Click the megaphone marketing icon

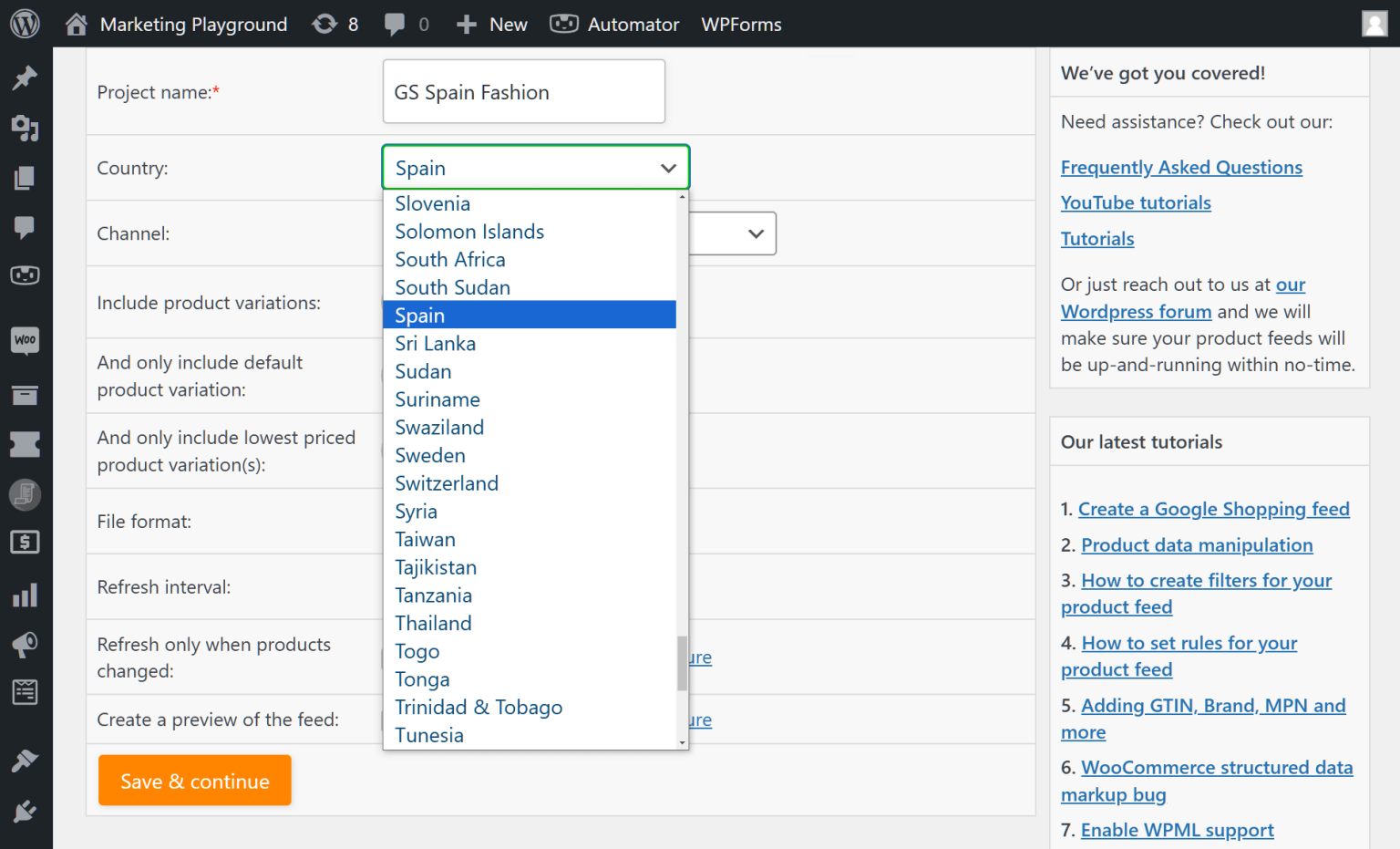click(x=25, y=645)
